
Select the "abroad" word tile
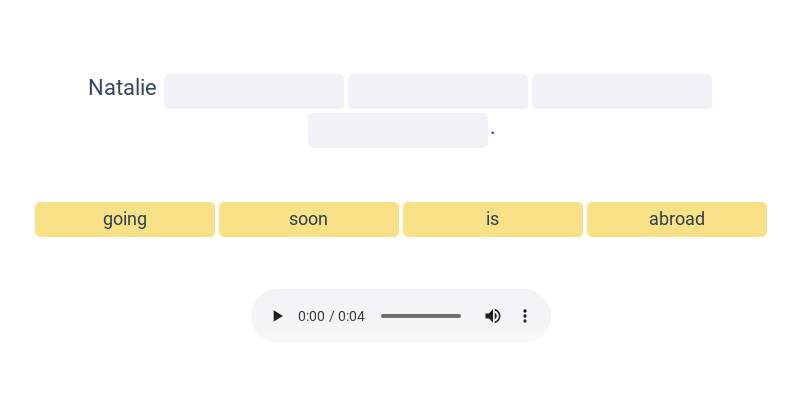pos(677,219)
